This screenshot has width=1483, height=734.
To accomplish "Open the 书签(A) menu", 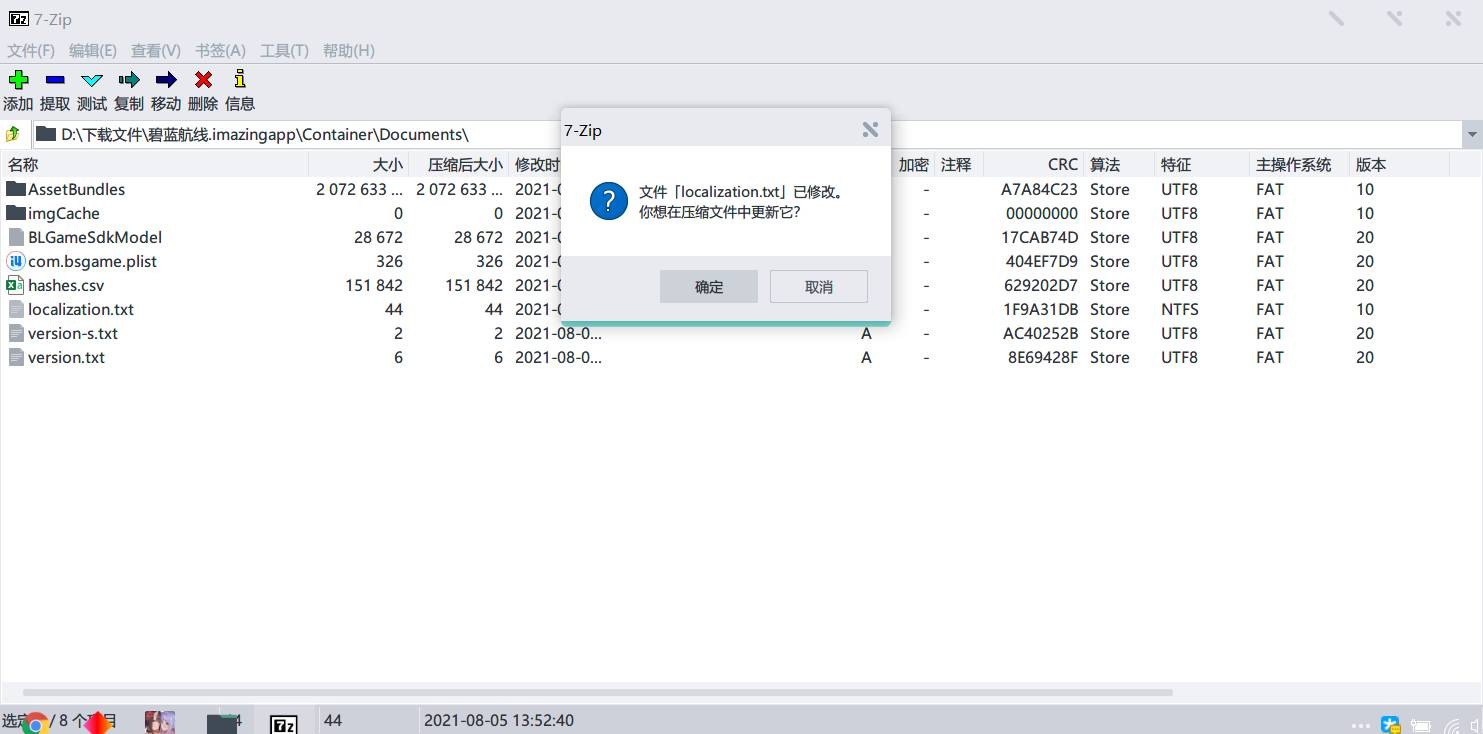I will [220, 50].
